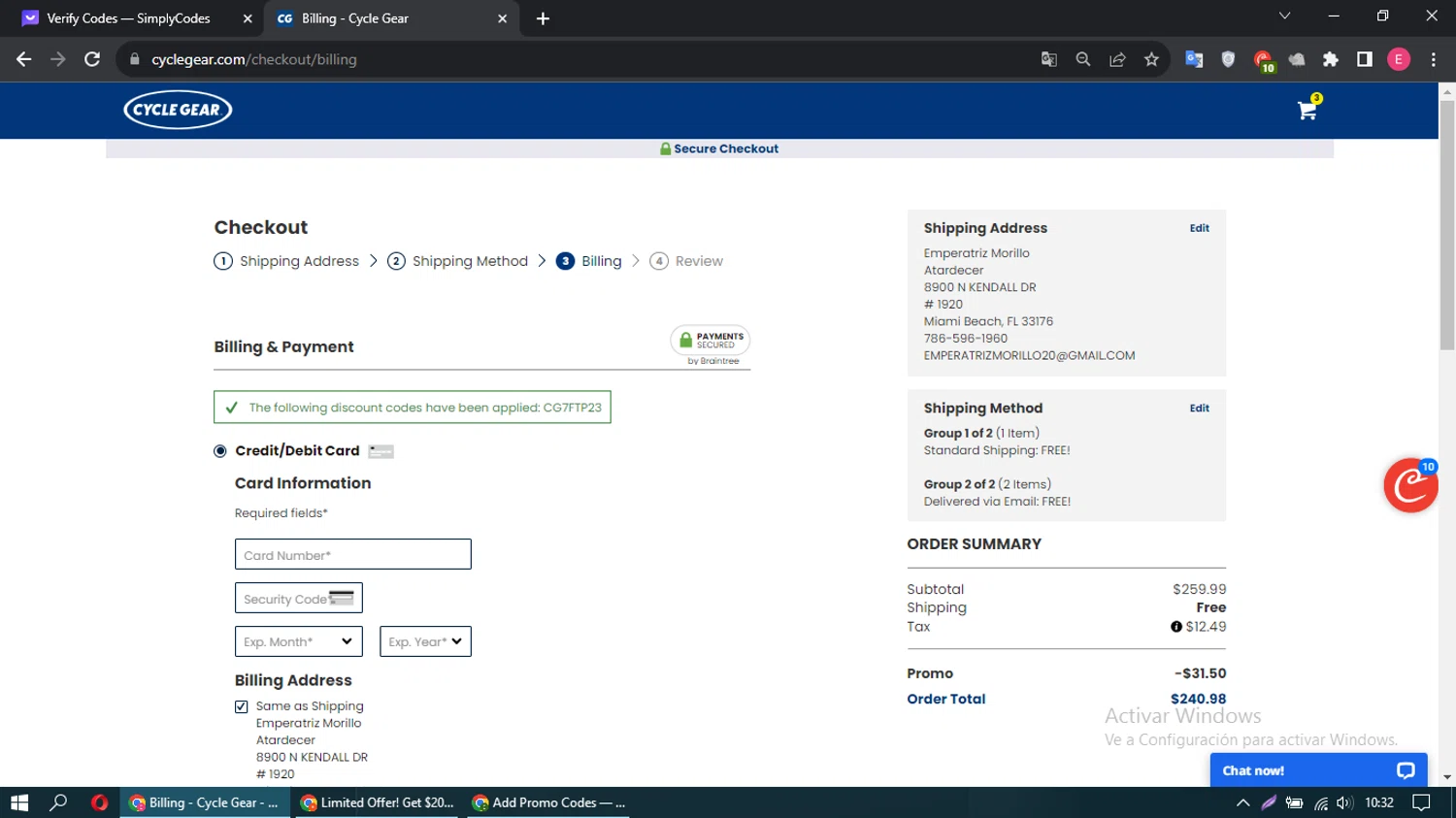This screenshot has height=818, width=1456.
Task: Edit the Shipping Address
Action: 1199,228
